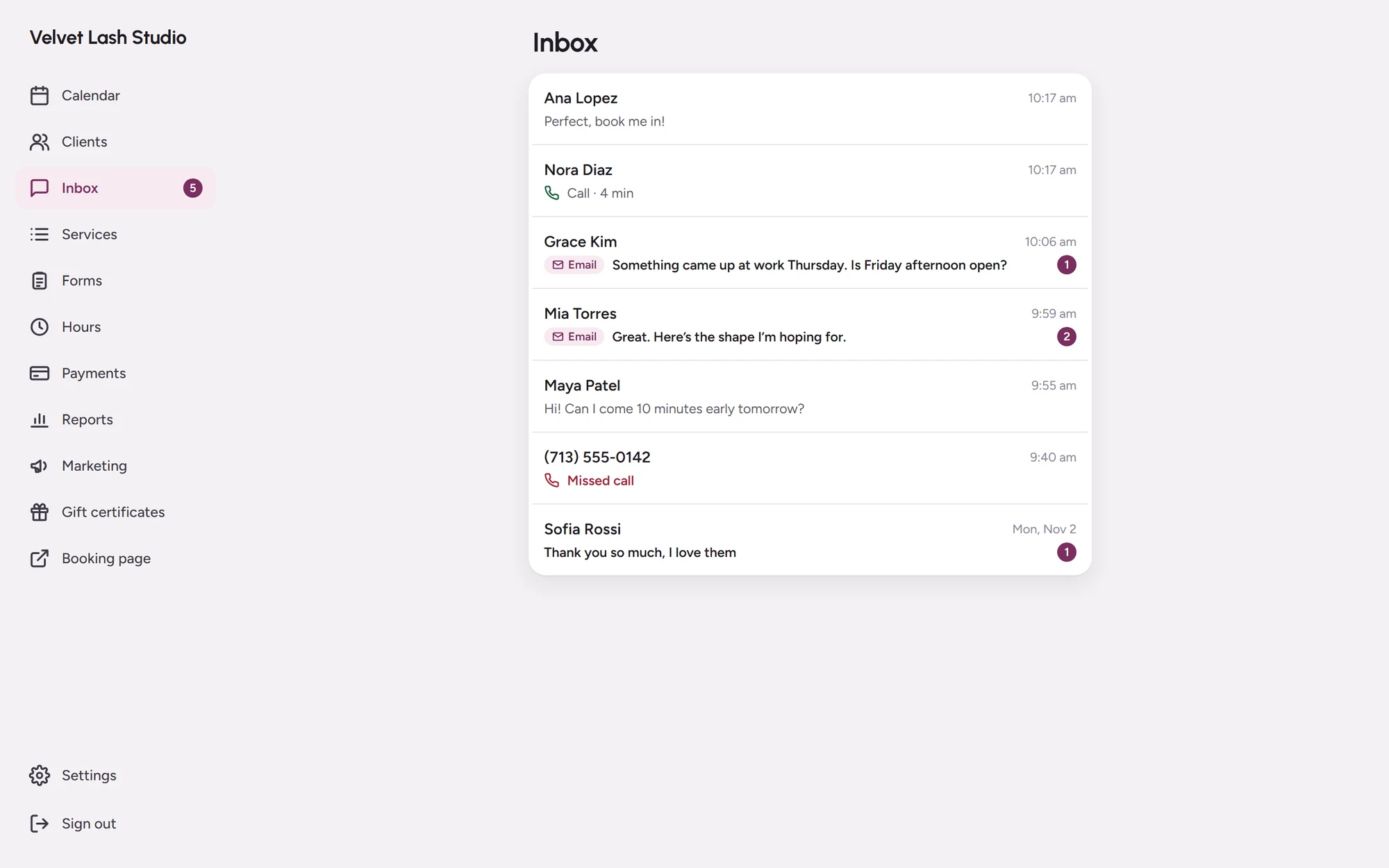Click the "Perfect, book me in!" preview

click(604, 122)
